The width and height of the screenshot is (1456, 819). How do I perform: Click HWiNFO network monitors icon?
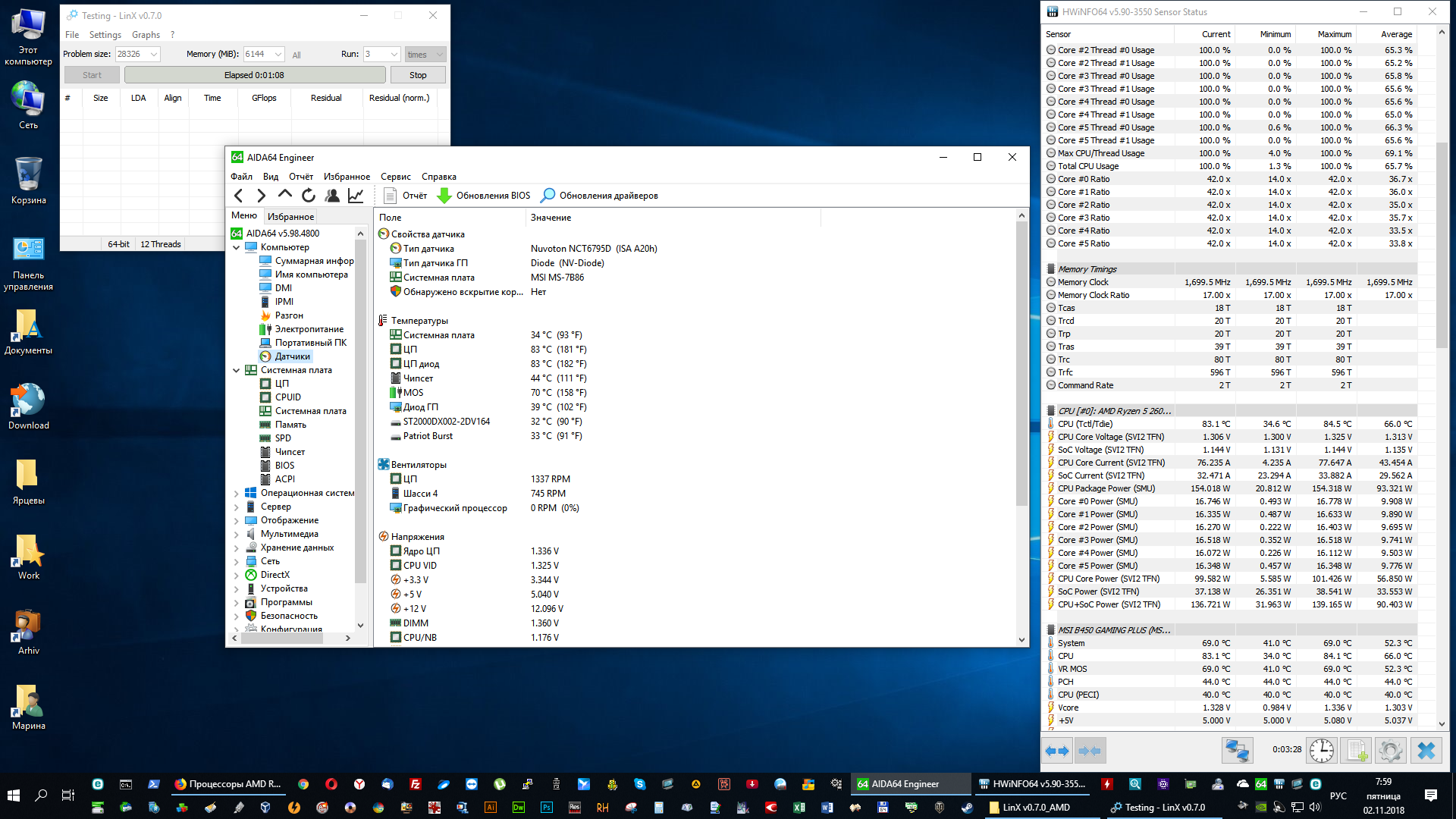pyautogui.click(x=1237, y=750)
